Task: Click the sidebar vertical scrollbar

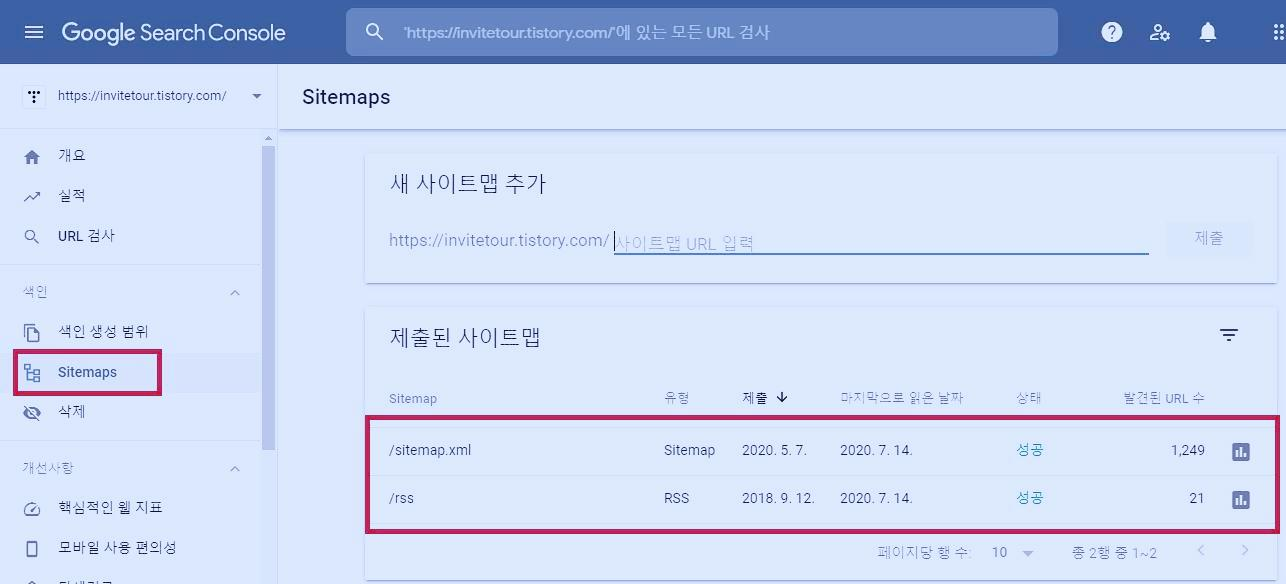Action: (x=268, y=300)
